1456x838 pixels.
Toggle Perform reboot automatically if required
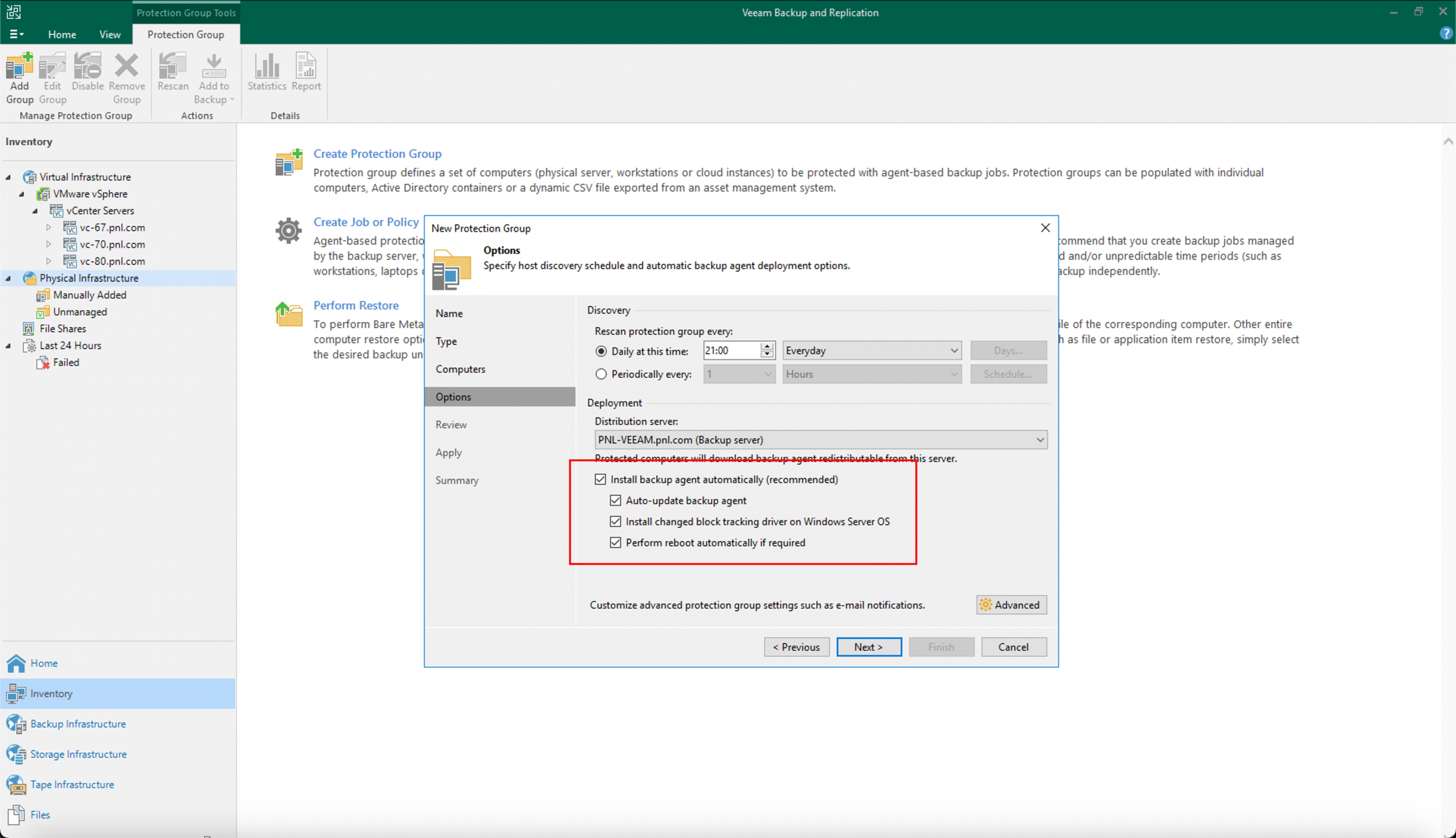[615, 543]
